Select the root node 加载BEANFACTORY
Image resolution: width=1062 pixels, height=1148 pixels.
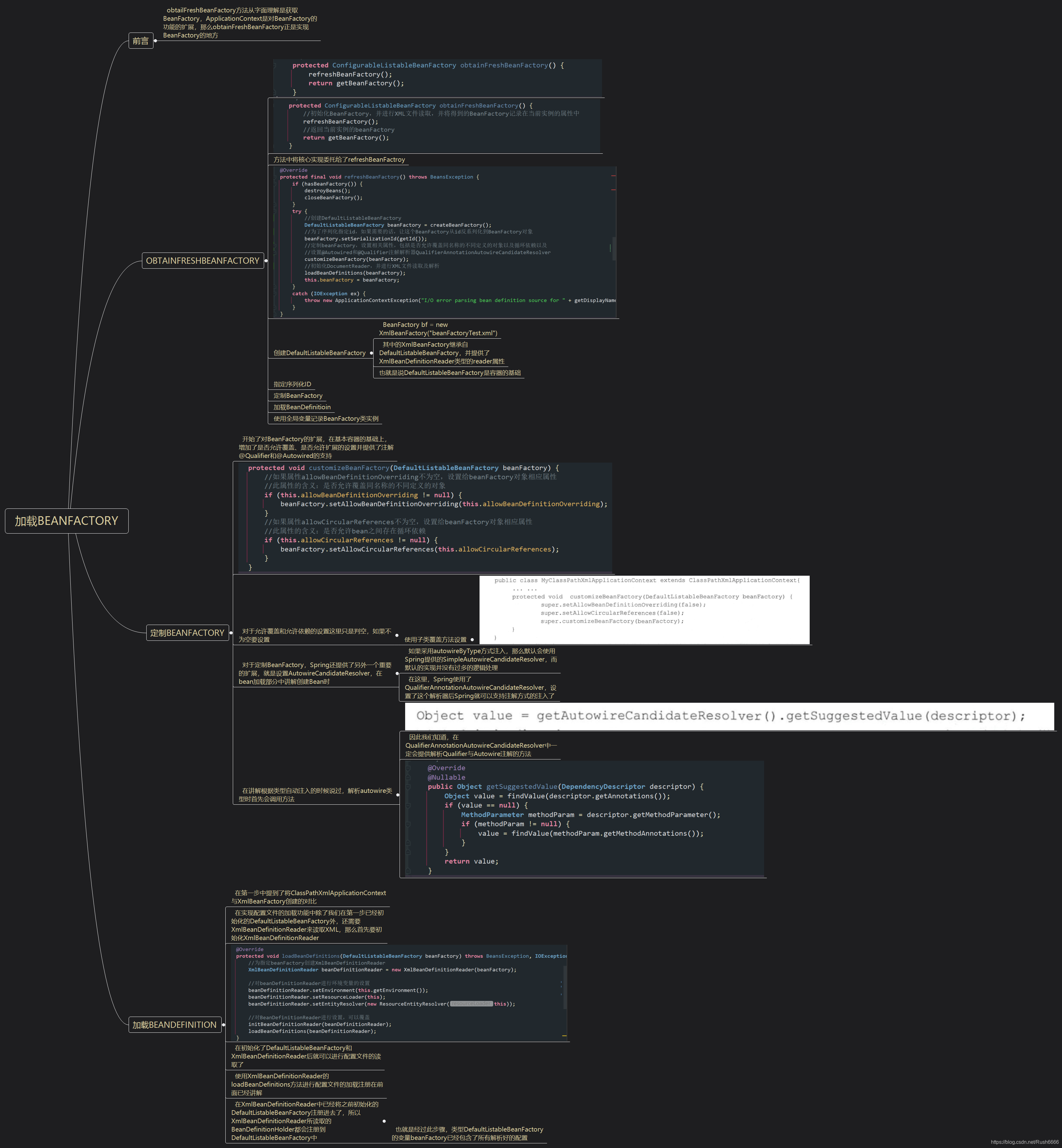click(67, 521)
